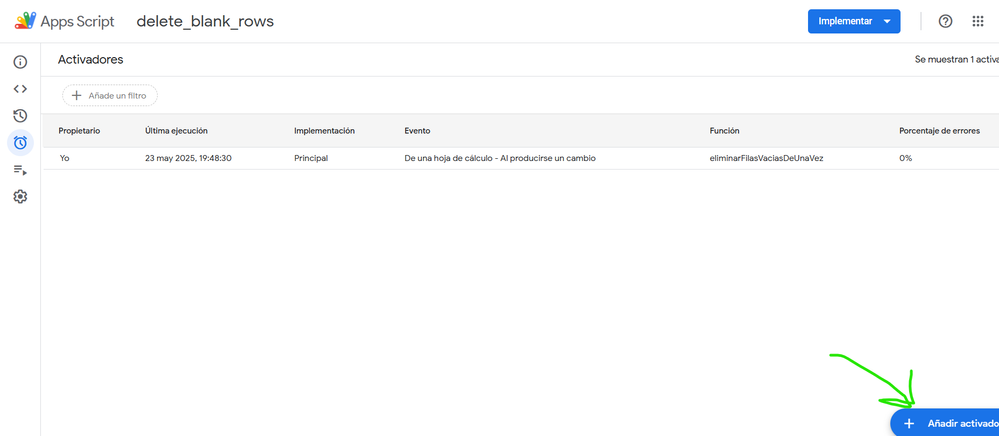Click event 'De una hoja de cálculo' cell
Image resolution: width=999 pixels, height=436 pixels.
500,158
